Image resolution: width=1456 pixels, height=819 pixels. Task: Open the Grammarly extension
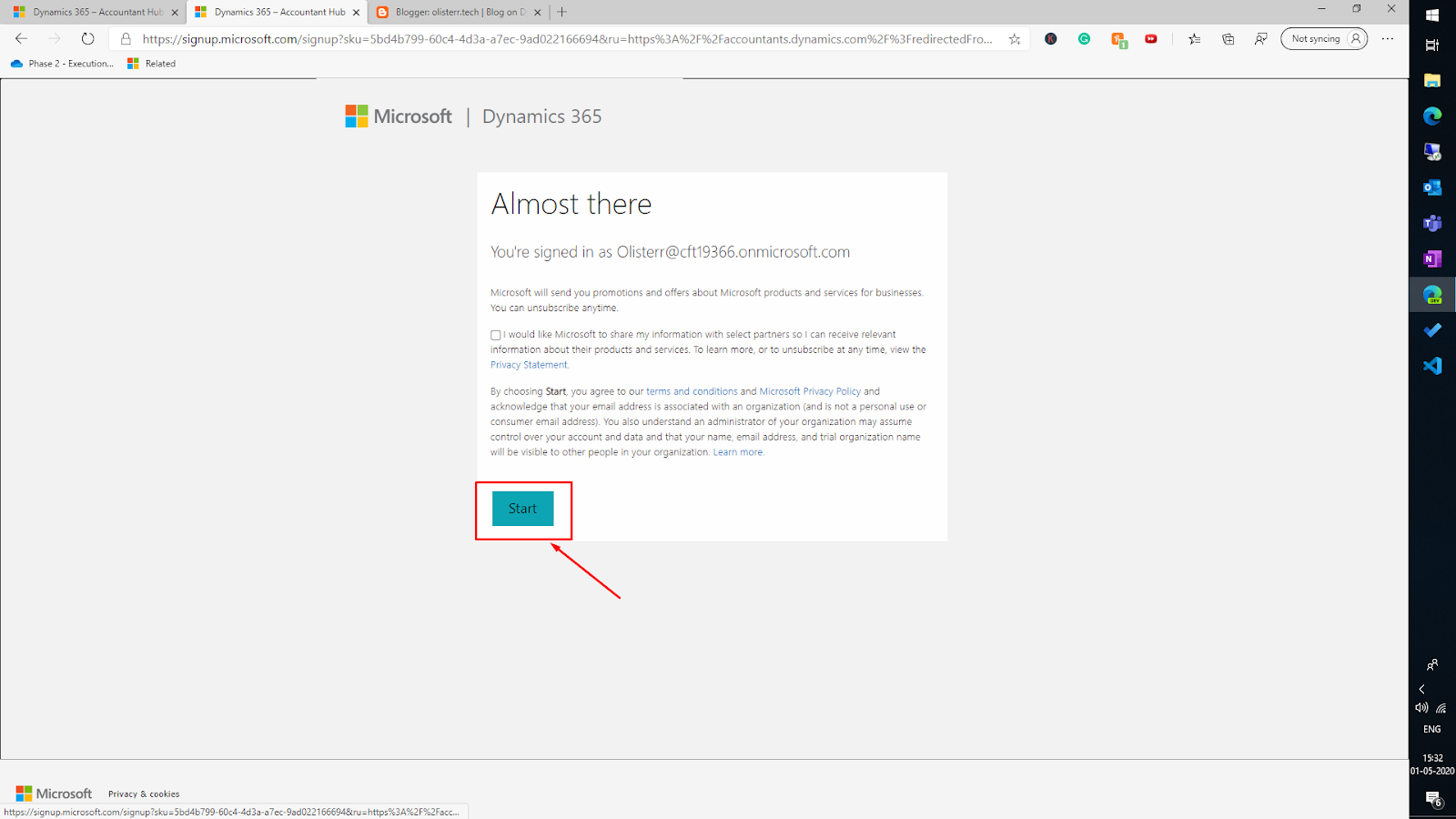pyautogui.click(x=1084, y=39)
